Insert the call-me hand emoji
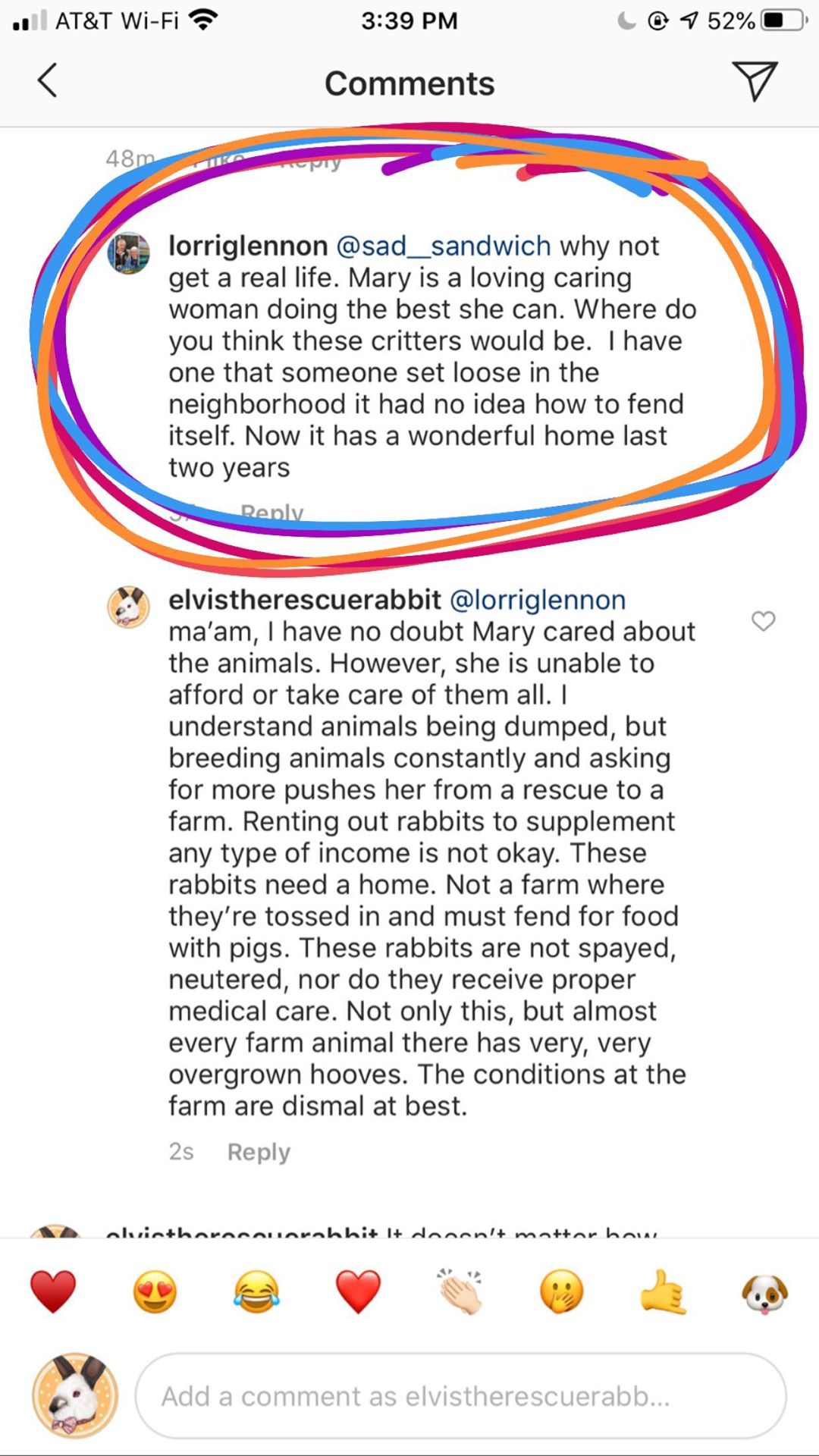The height and width of the screenshot is (1456, 819). (x=663, y=1292)
